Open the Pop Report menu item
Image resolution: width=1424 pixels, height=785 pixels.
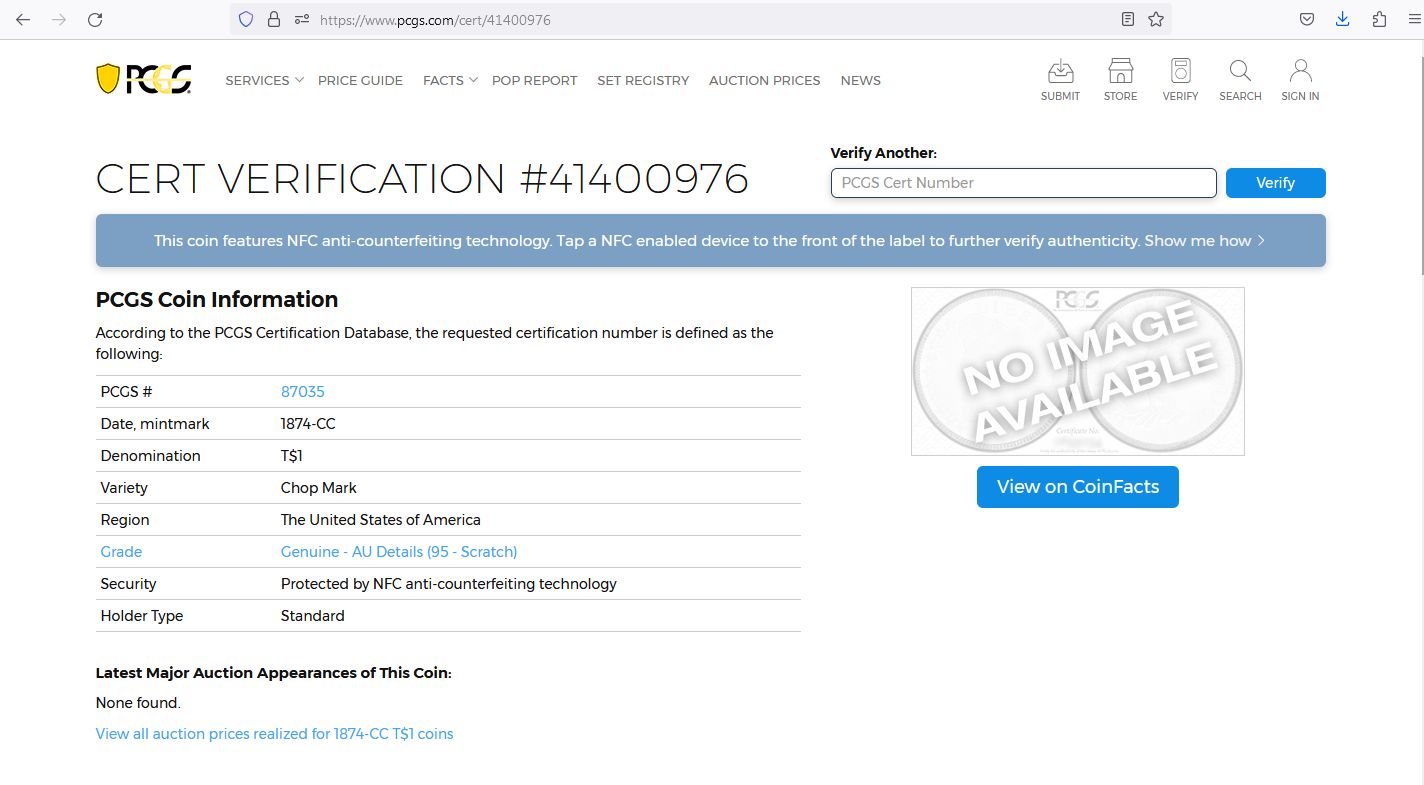(x=534, y=80)
